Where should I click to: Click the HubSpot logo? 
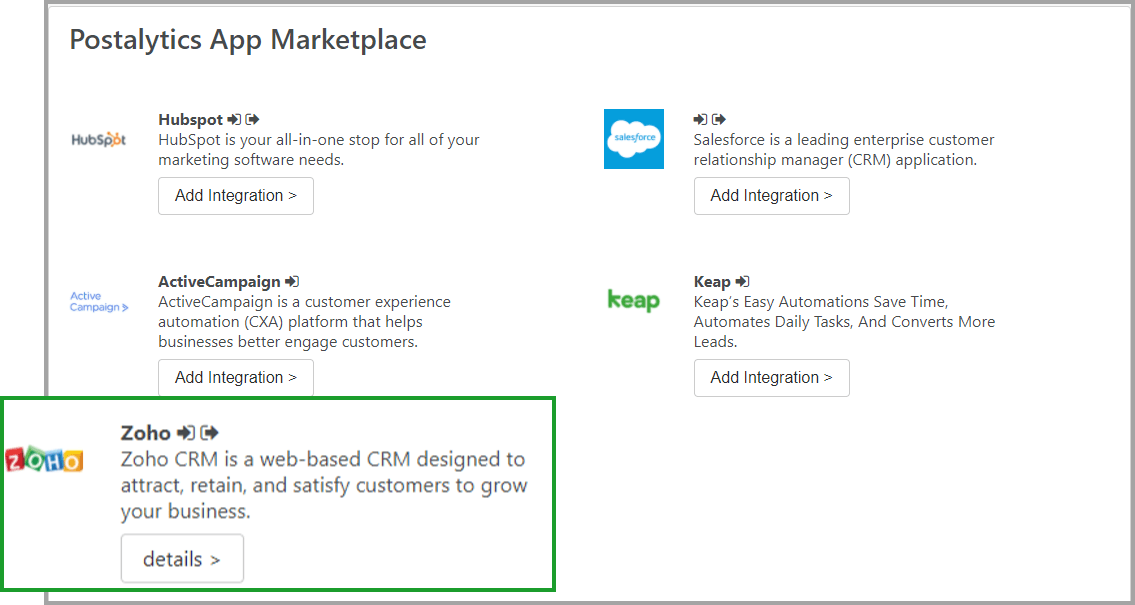99,139
